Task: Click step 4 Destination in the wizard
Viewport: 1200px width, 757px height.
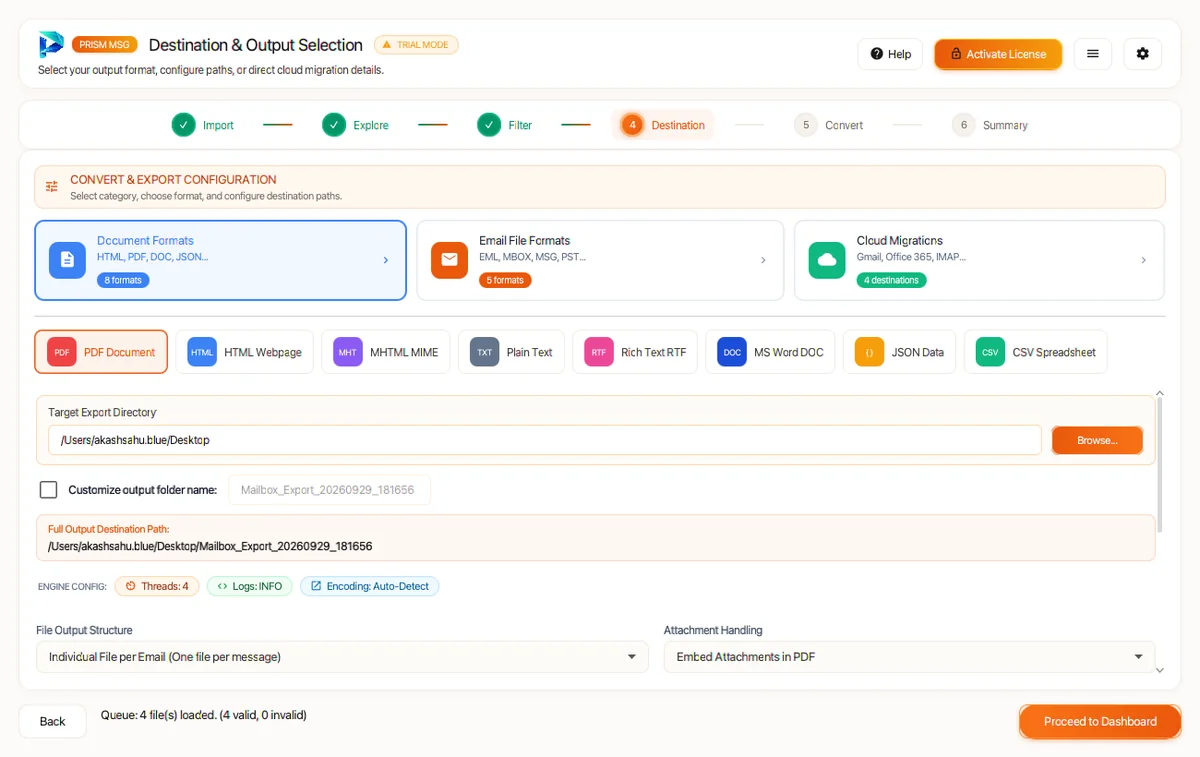Action: [663, 125]
